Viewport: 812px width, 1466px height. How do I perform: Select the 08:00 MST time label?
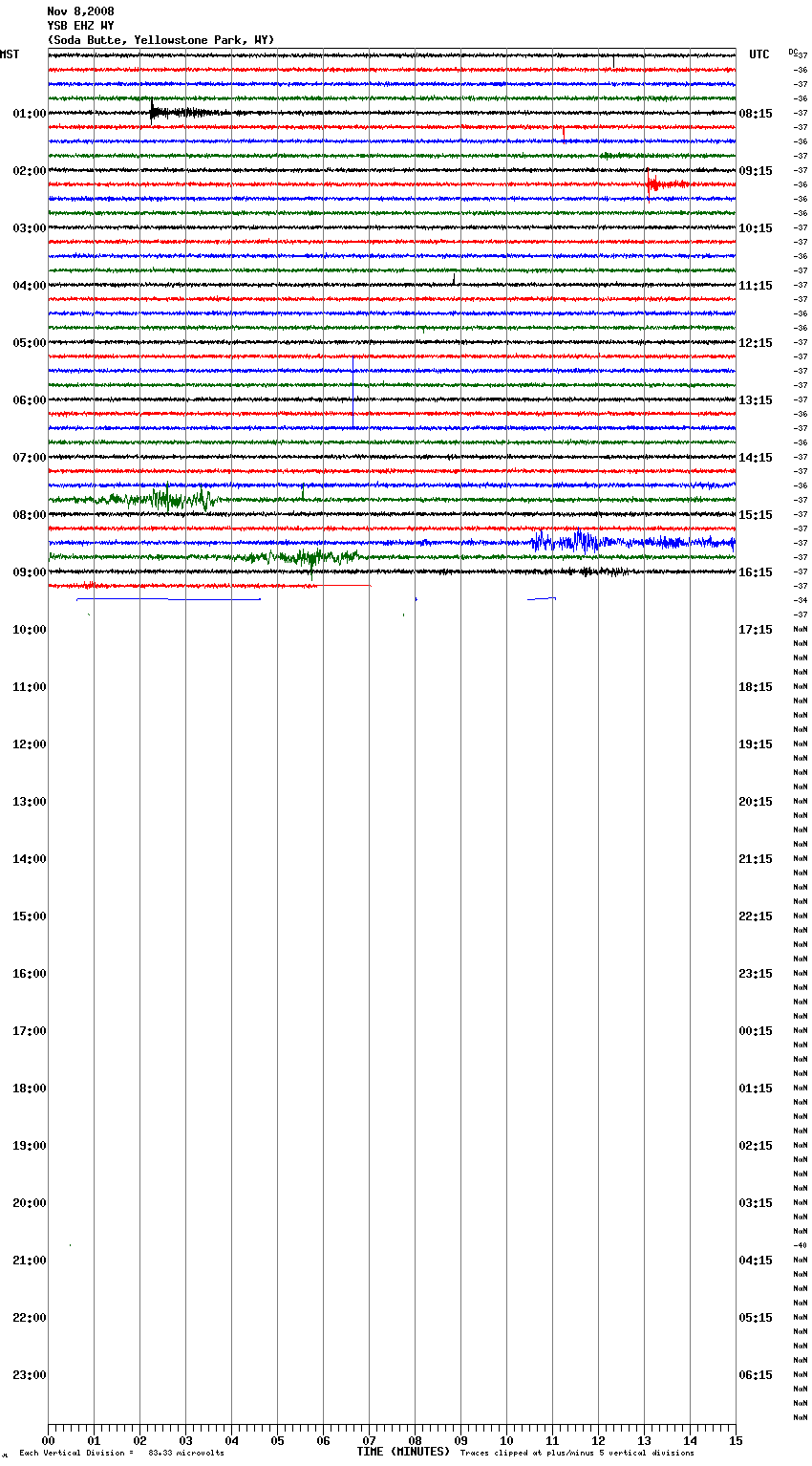(30, 515)
